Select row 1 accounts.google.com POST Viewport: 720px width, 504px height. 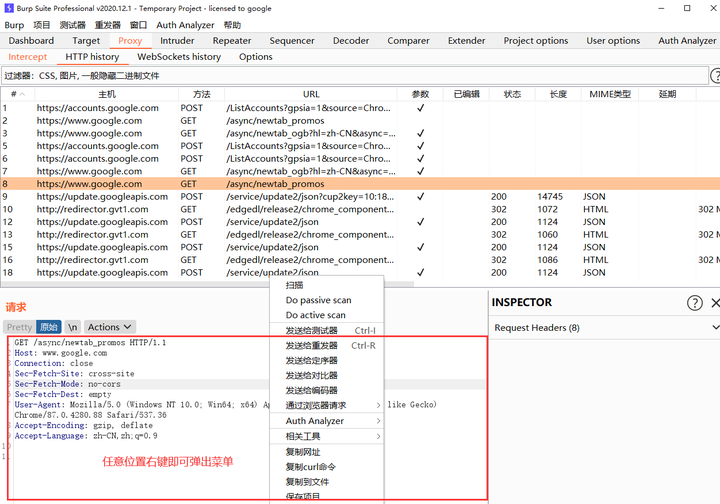coord(360,108)
